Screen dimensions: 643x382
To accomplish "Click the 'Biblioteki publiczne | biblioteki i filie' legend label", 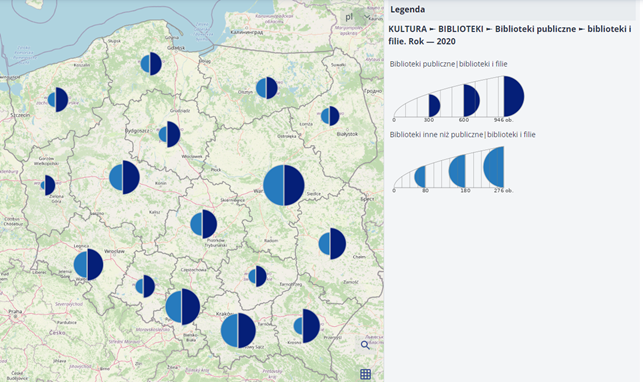I will [x=448, y=64].
